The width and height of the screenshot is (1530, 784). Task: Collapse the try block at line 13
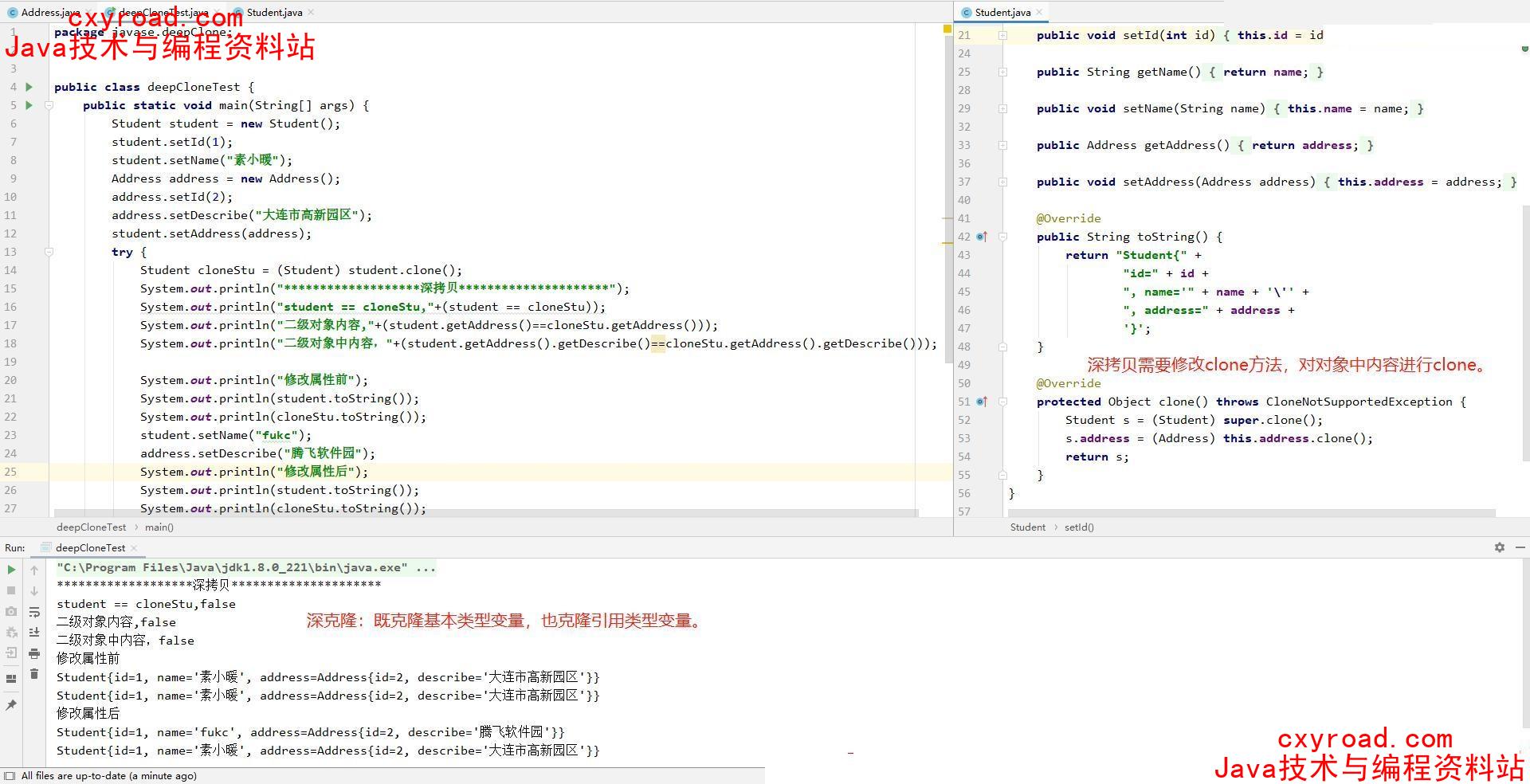tap(49, 252)
